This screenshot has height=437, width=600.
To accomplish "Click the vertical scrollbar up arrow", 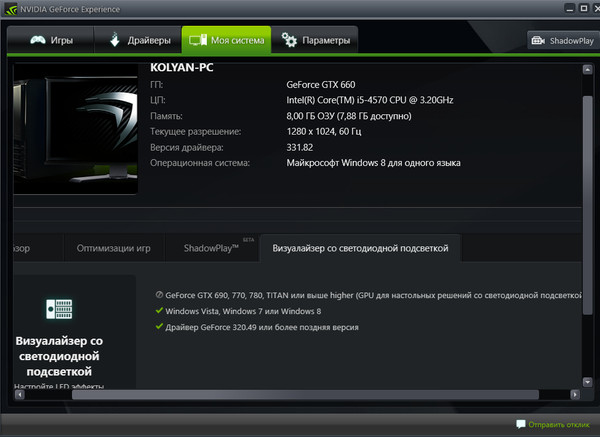I will (x=587, y=69).
